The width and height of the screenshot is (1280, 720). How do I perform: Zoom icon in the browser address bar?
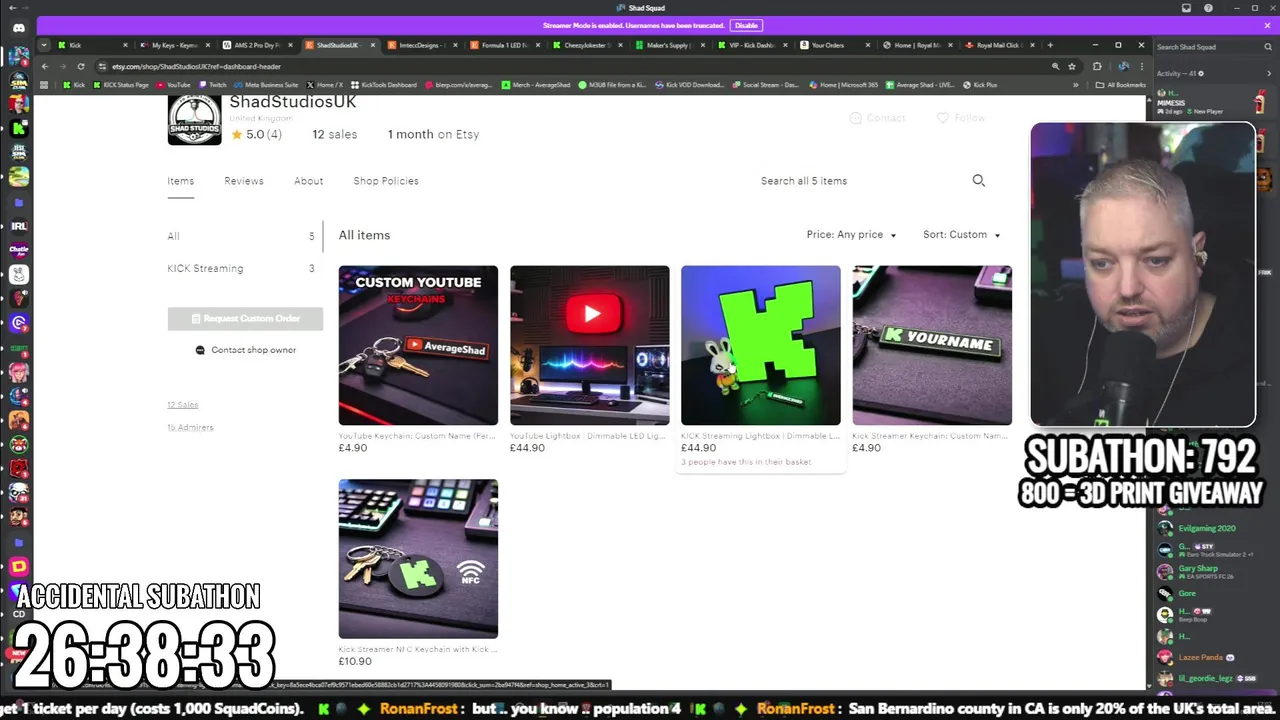click(1055, 66)
